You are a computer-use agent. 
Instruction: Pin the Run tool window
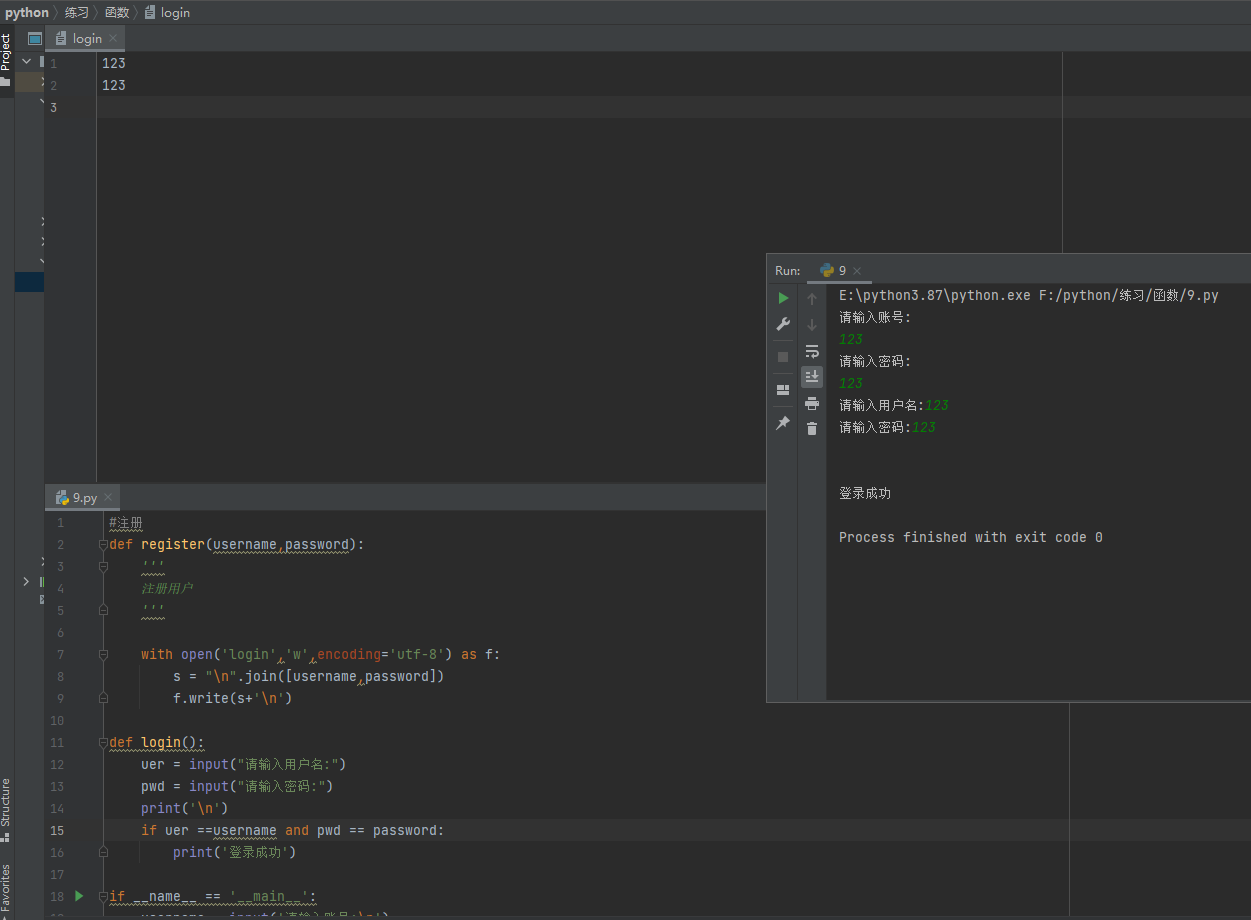coord(783,423)
